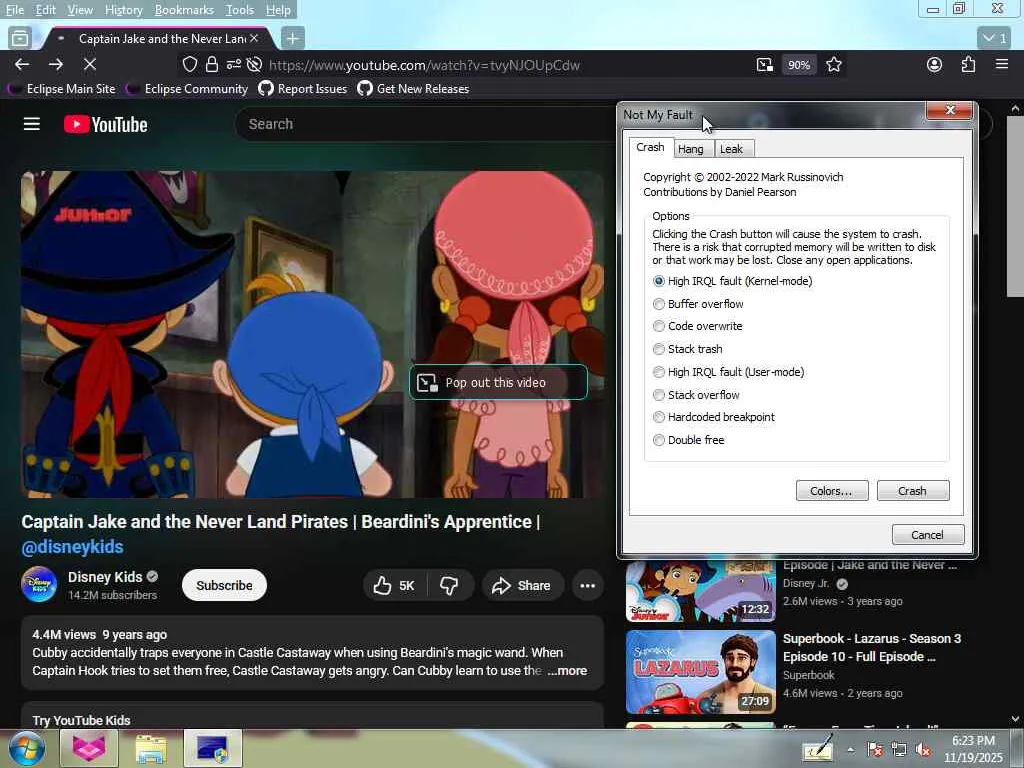Click the YouTube logo

click(x=106, y=124)
